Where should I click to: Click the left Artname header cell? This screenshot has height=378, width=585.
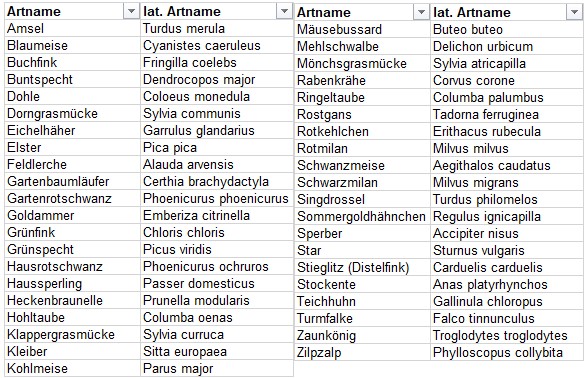click(72, 12)
